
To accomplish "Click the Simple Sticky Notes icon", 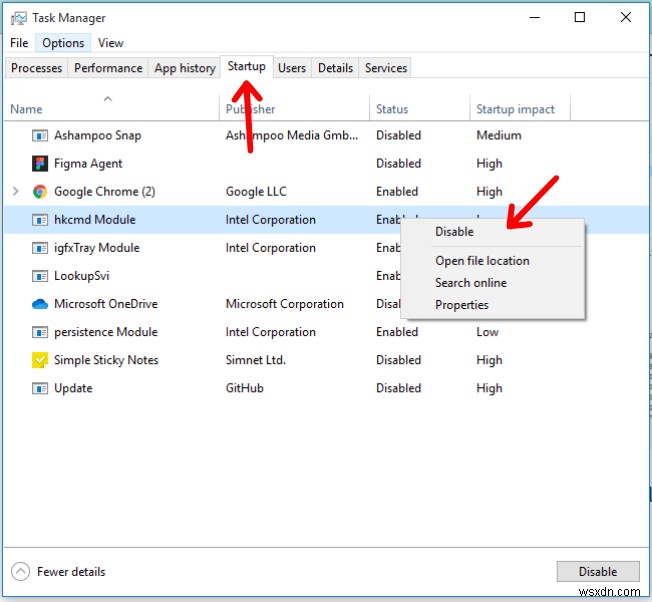I will click(x=40, y=360).
